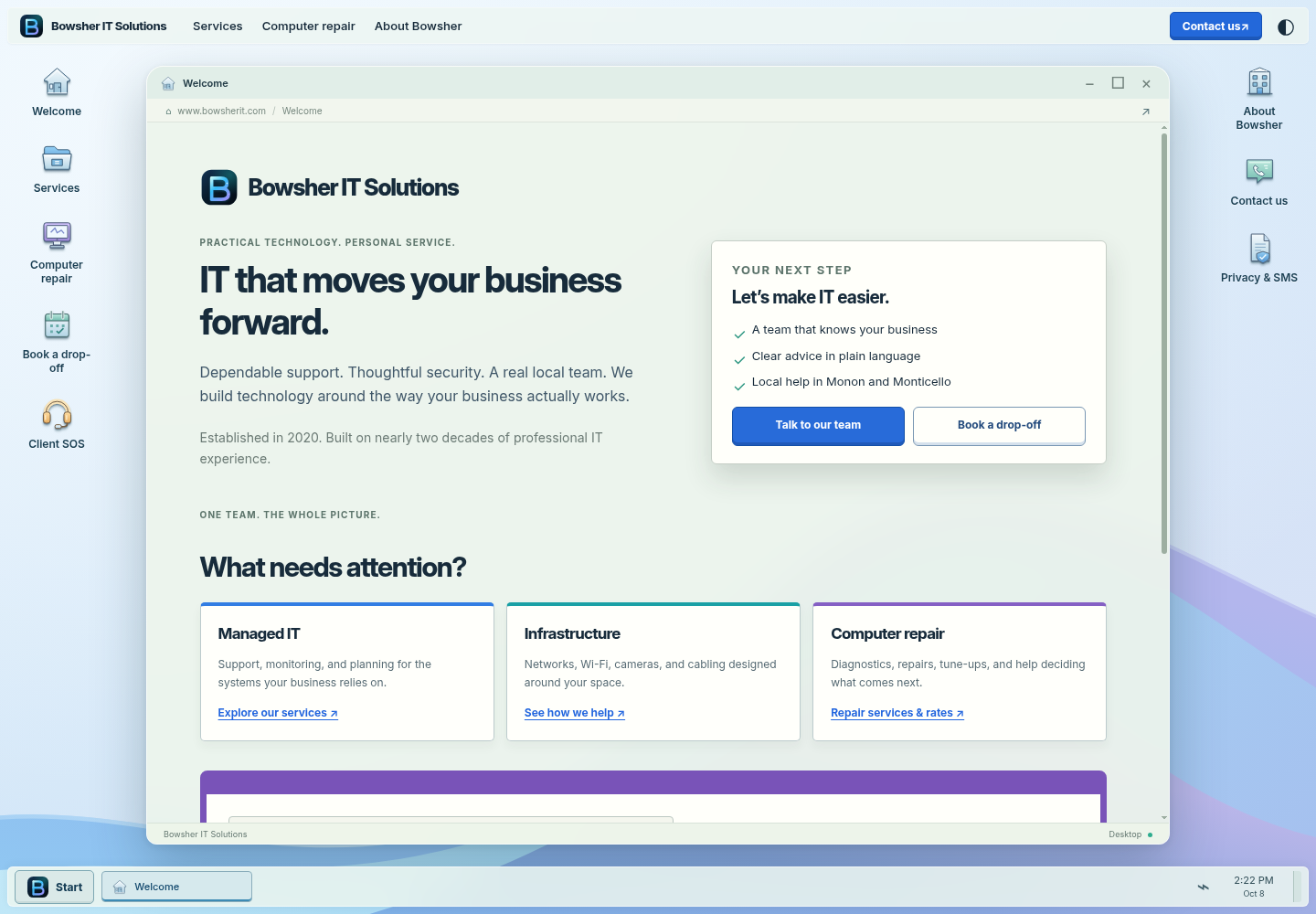Maximize the Welcome window
This screenshot has width=1316, height=914.
pos(1118,83)
